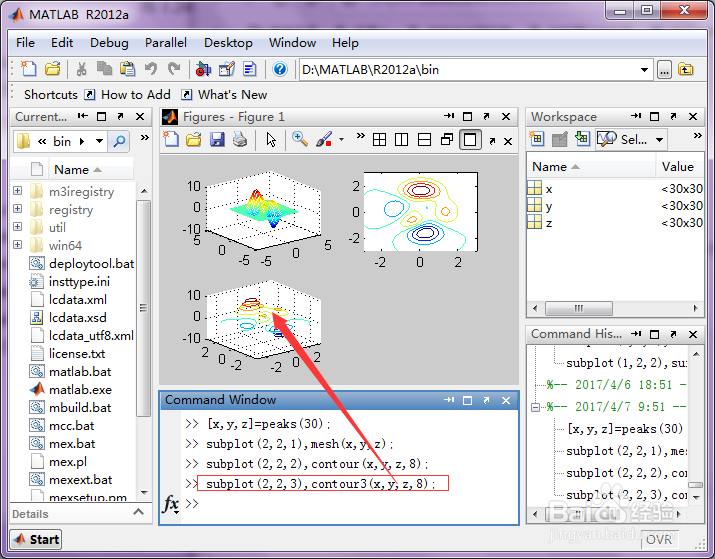Sort Workspace by Value column header
The height and width of the screenshot is (559, 715).
[679, 167]
